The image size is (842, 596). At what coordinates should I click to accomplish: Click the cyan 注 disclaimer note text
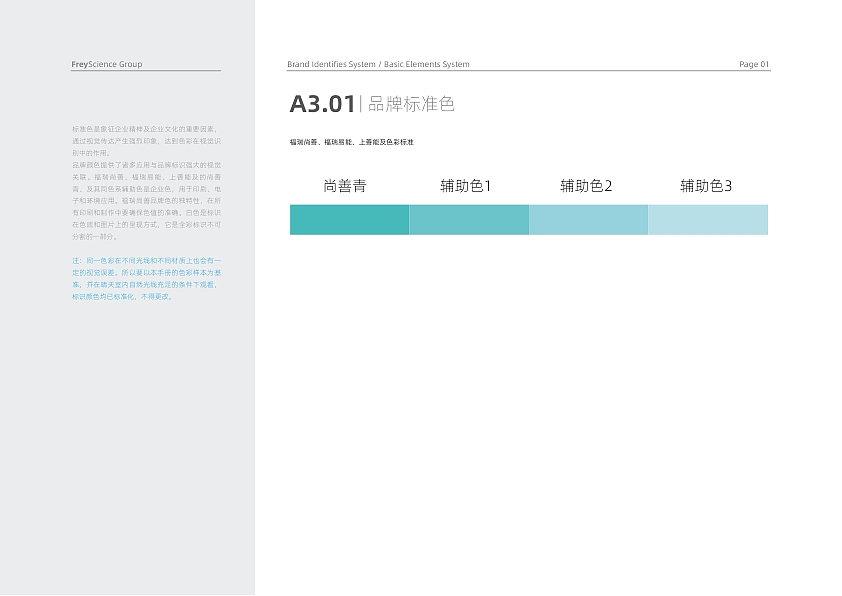pos(144,280)
